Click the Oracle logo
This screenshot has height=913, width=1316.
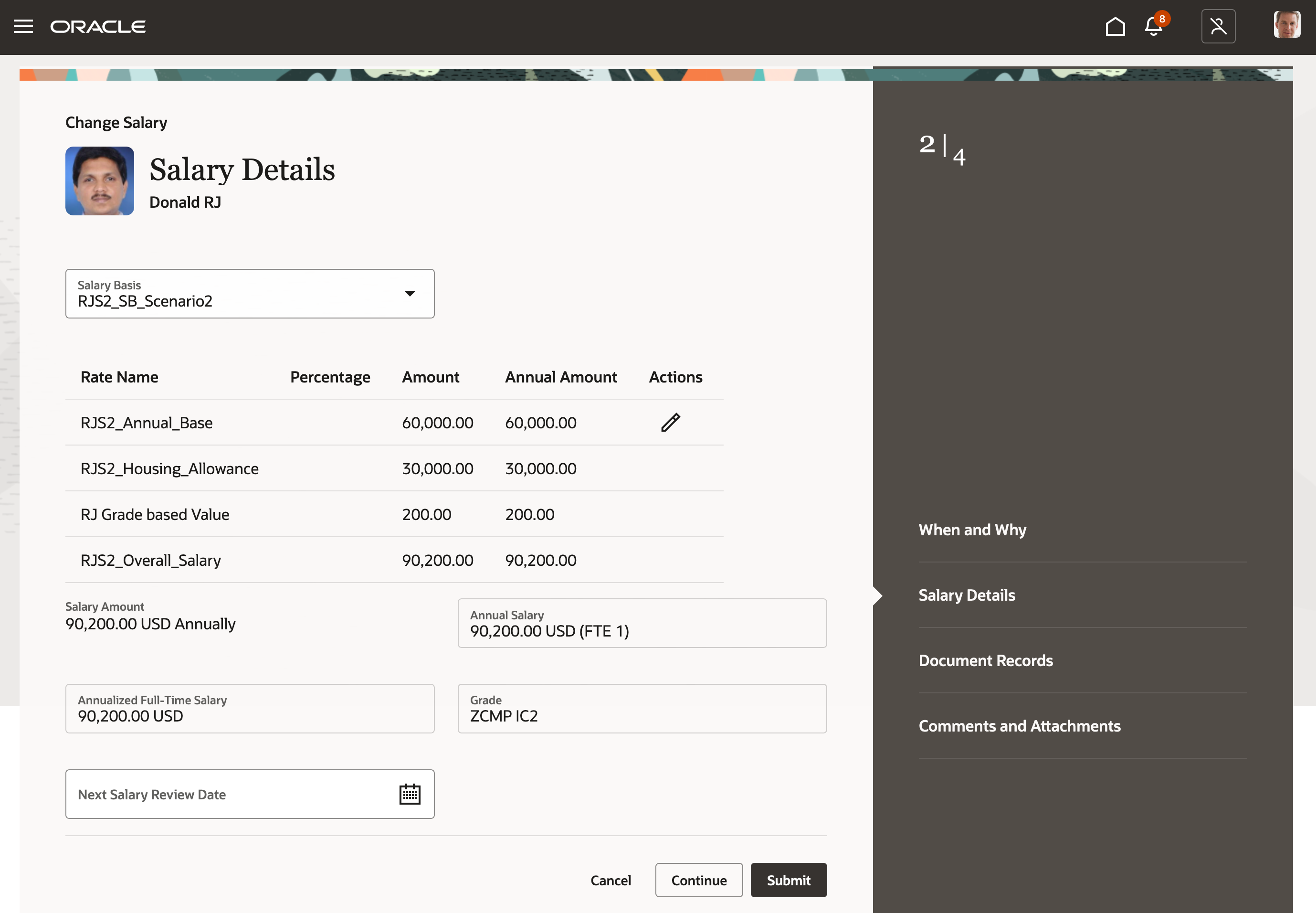coord(98,26)
